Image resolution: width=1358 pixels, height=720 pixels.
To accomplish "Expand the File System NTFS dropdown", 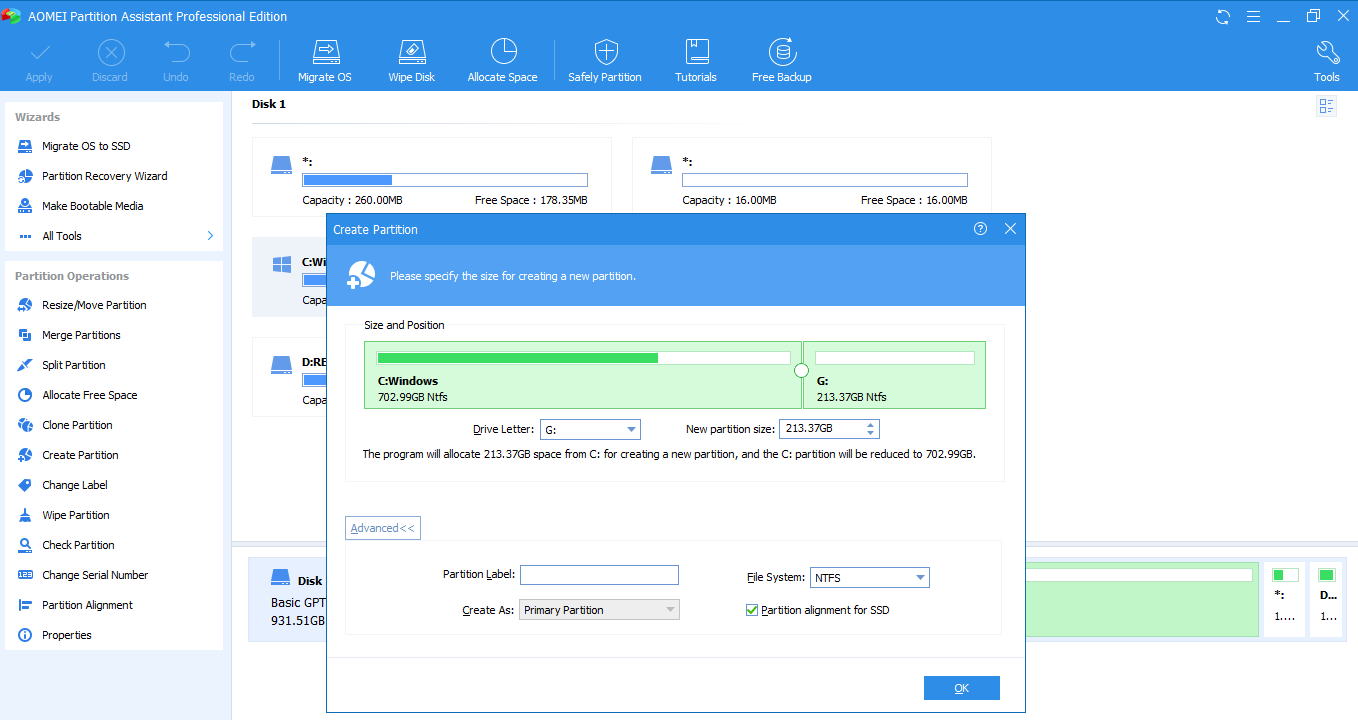I will point(920,578).
